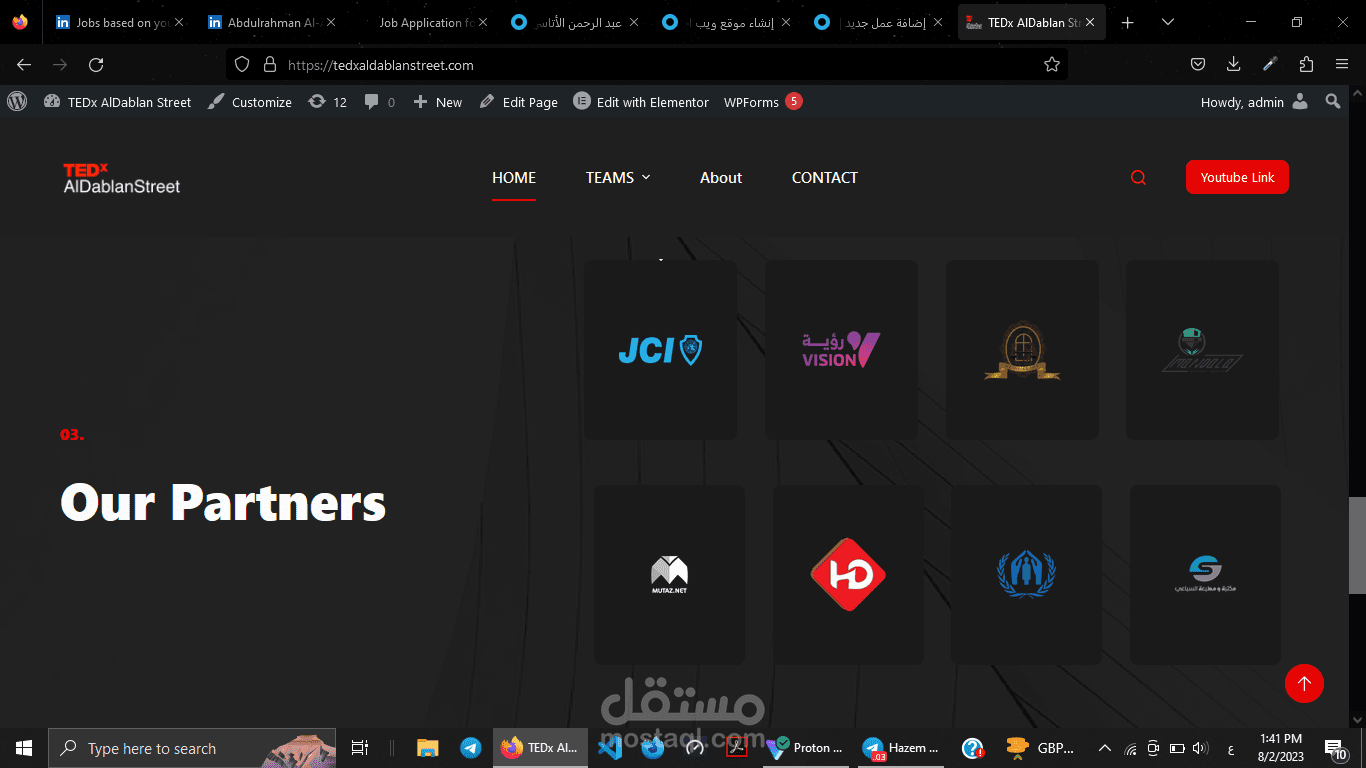Close the TEDx AlDablan Street tab
This screenshot has width=1366, height=768.
[x=1089, y=23]
